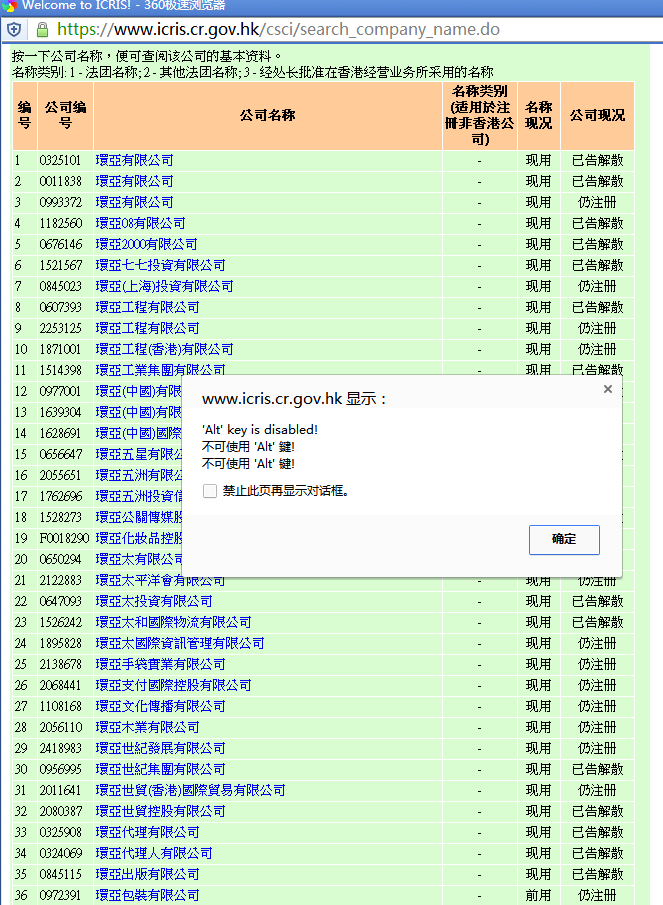Screen dimensions: 663x905
Task: Open company 環亞太平洋會有限公司
Action: click(x=160, y=581)
